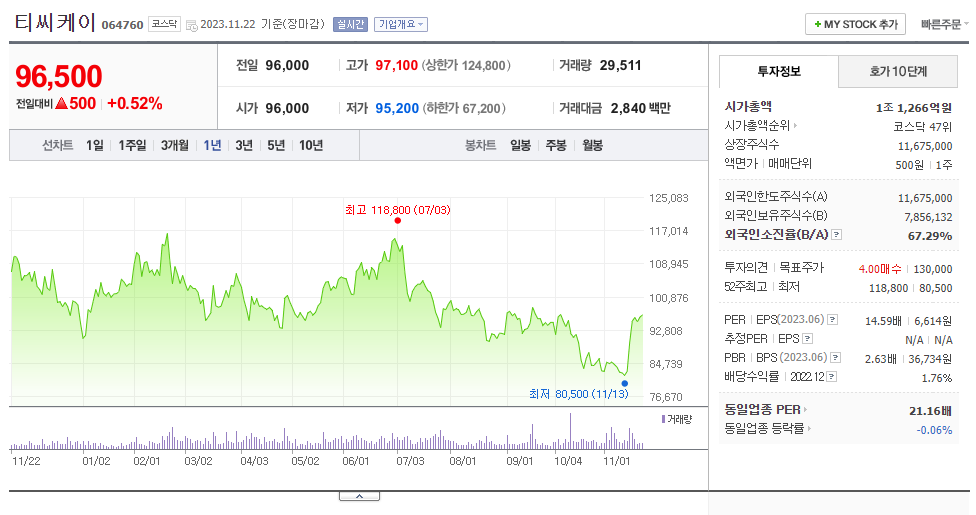This screenshot has width=976, height=515.
Task: Click the 저가 value 95,200
Action: pos(397,108)
